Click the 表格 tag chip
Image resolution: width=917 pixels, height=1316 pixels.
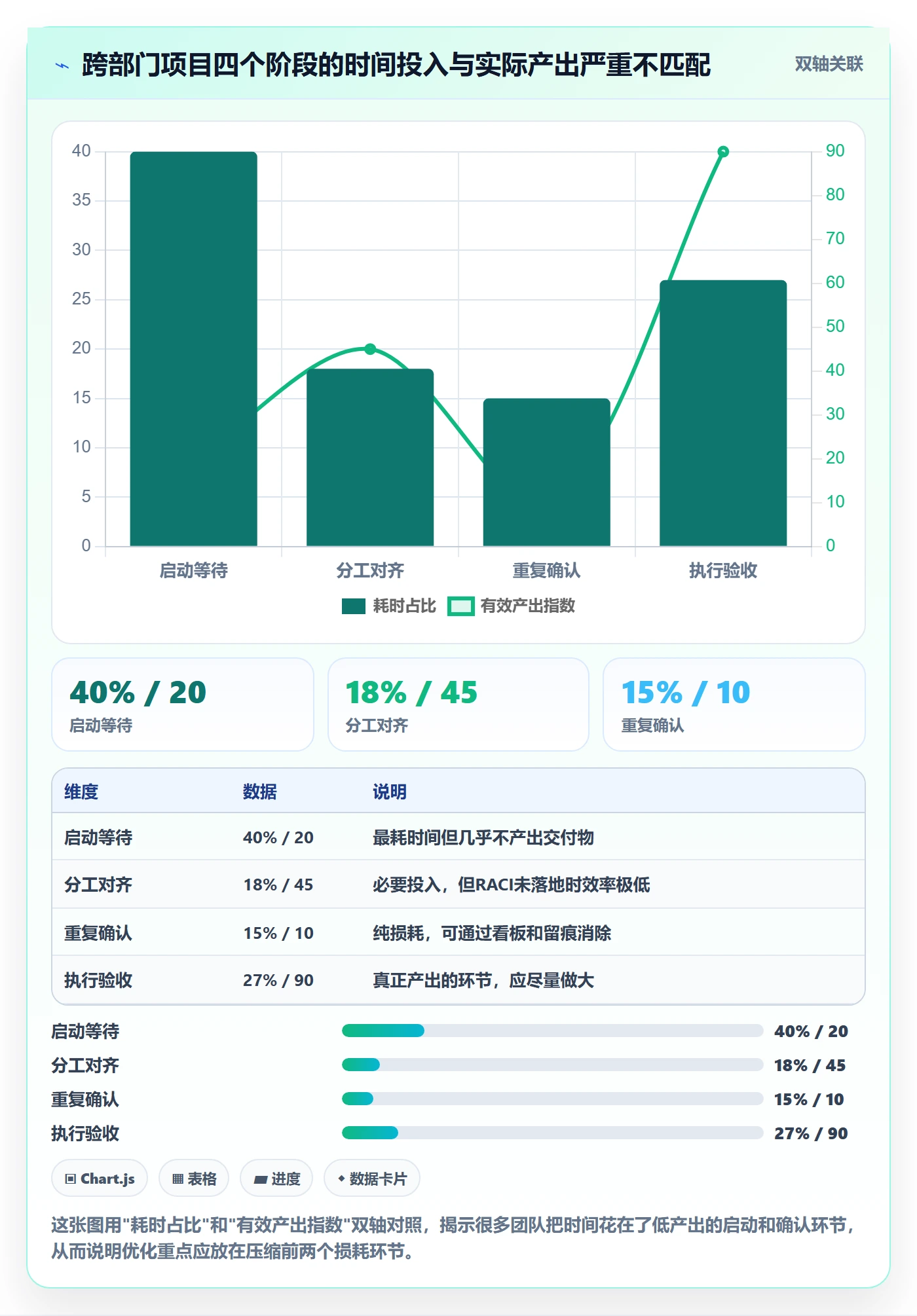point(194,1179)
